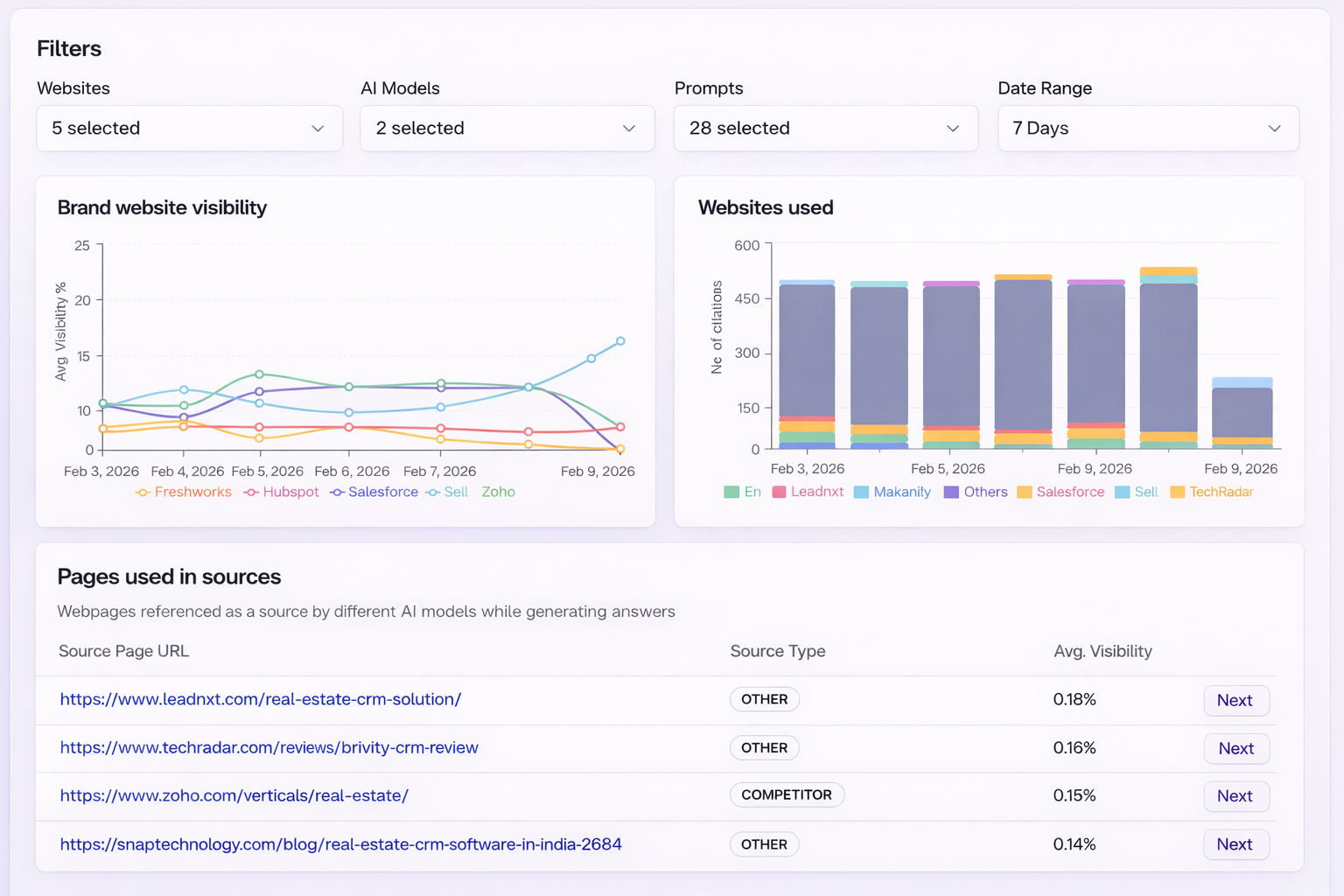Click the En legend green square
Screen dimensions: 1344x896
731,493
